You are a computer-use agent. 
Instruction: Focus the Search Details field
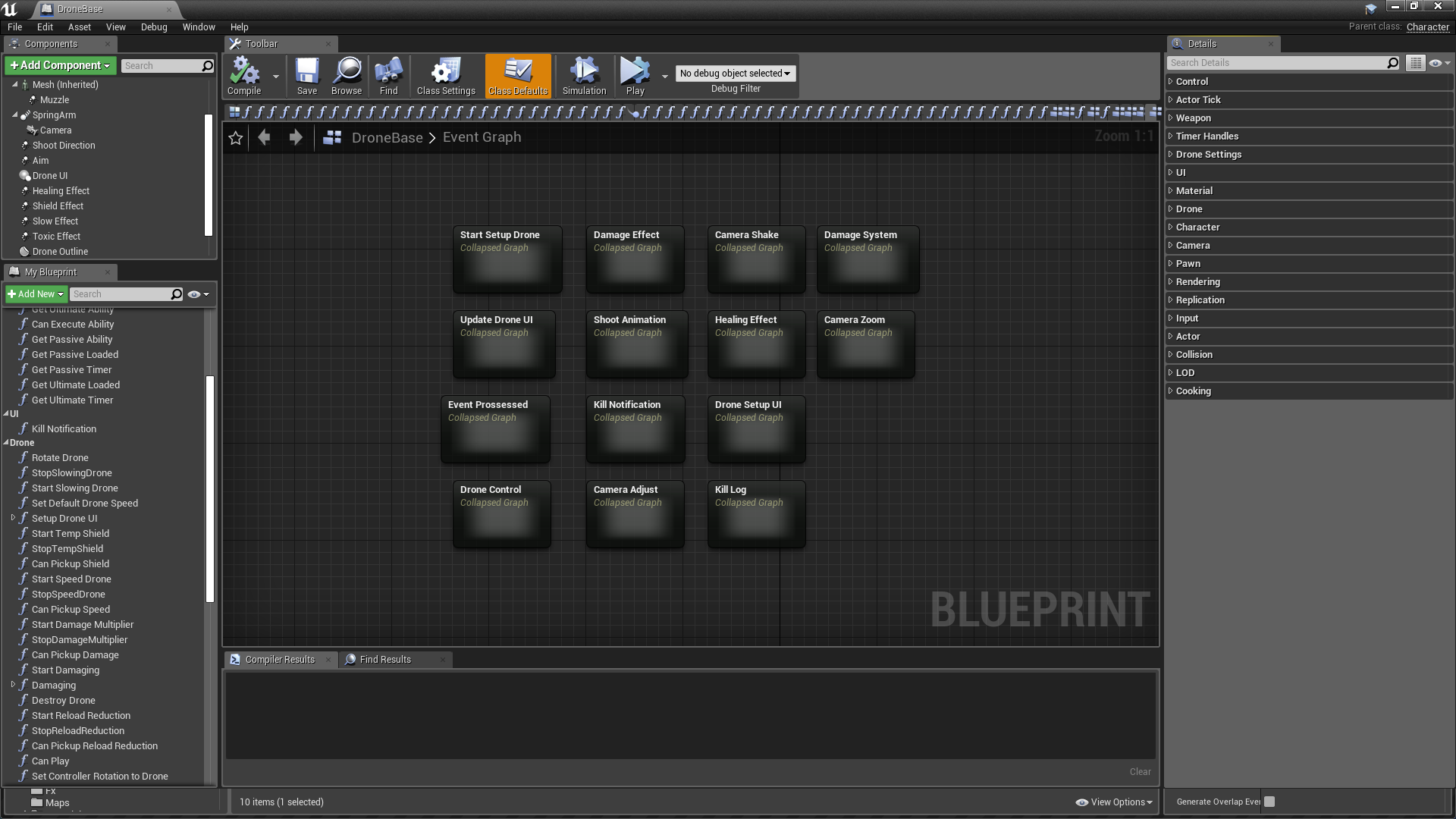(x=1277, y=63)
